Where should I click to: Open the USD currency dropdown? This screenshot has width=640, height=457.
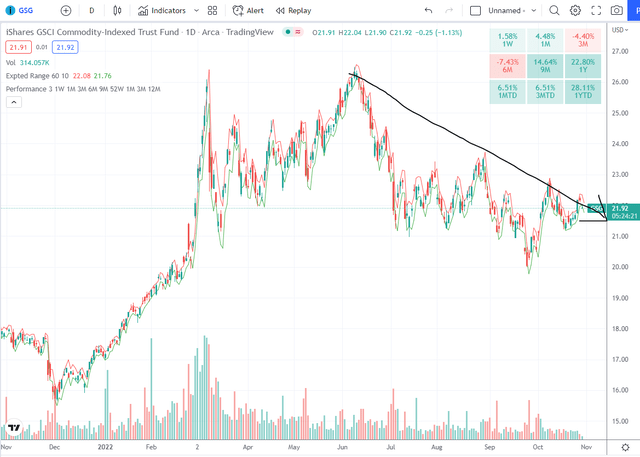pyautogui.click(x=620, y=30)
